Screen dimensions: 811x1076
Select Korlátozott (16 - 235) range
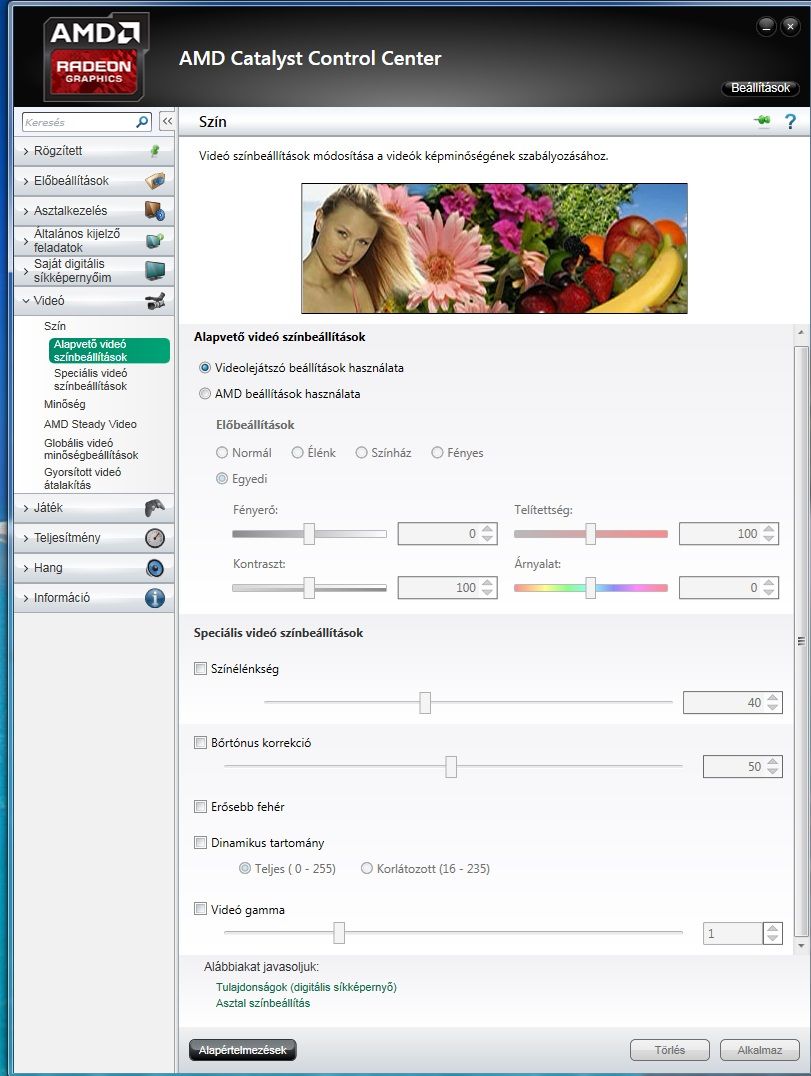tap(366, 869)
